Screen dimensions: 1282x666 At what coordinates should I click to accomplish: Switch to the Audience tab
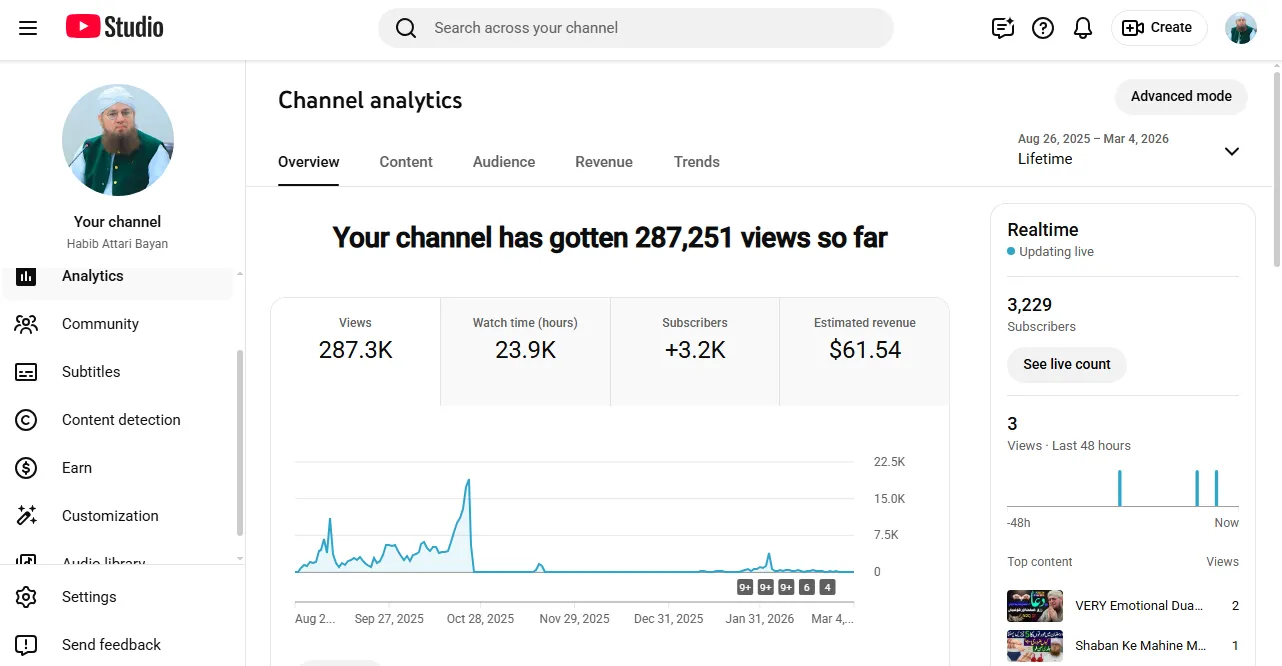[x=504, y=162]
